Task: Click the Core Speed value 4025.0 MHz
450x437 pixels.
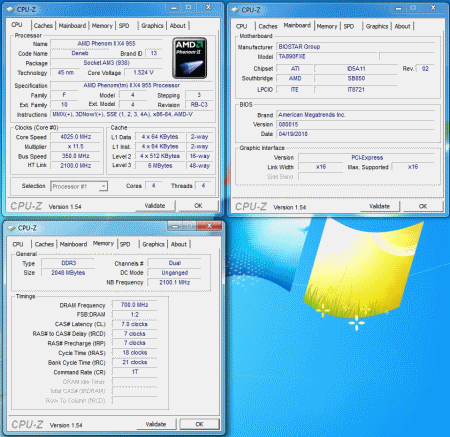Action: 76,137
